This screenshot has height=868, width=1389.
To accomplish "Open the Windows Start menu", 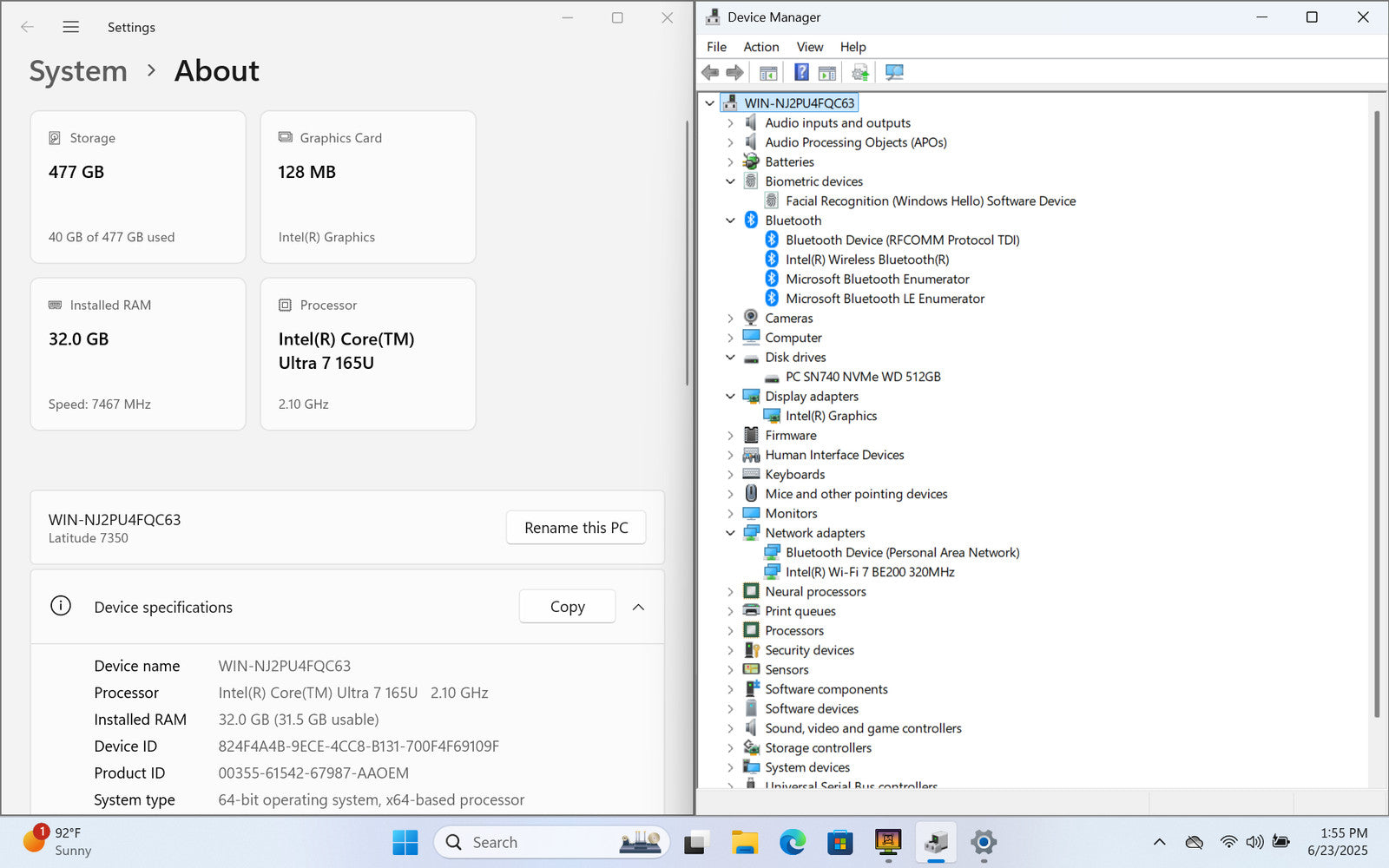I will [405, 842].
